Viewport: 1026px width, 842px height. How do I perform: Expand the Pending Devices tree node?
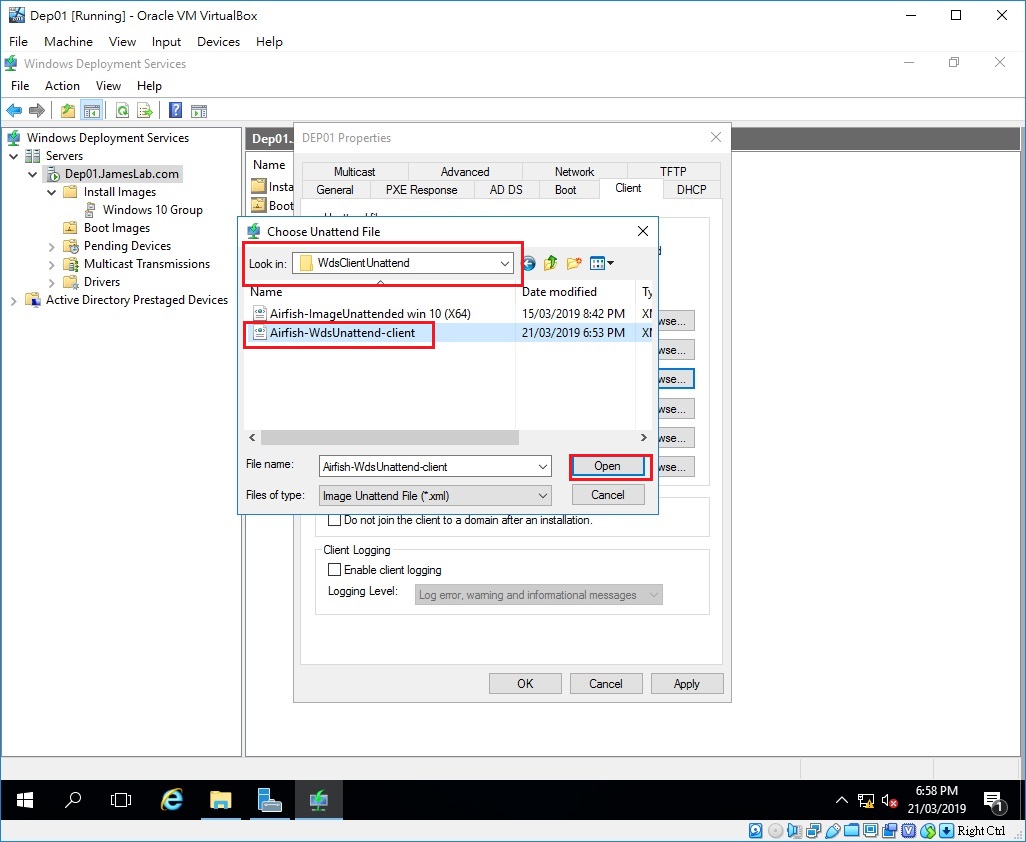pyautogui.click(x=51, y=245)
